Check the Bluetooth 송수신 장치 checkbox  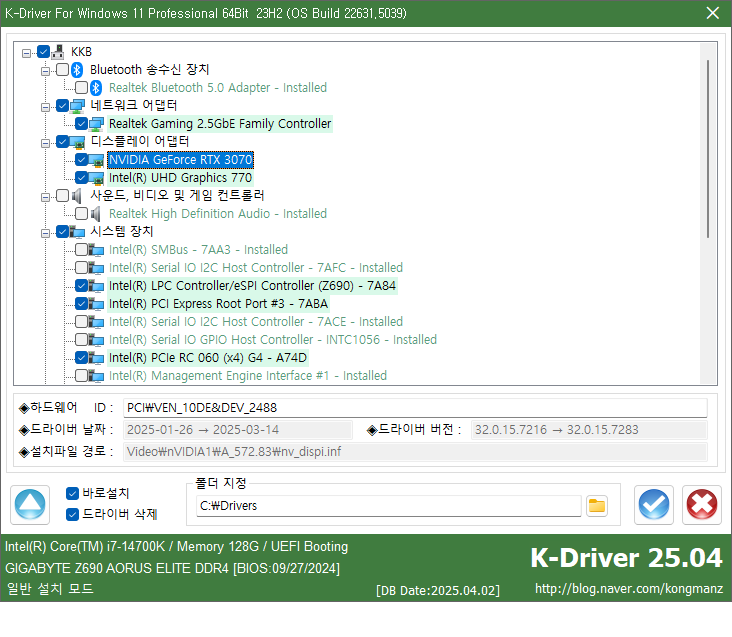(x=63, y=70)
